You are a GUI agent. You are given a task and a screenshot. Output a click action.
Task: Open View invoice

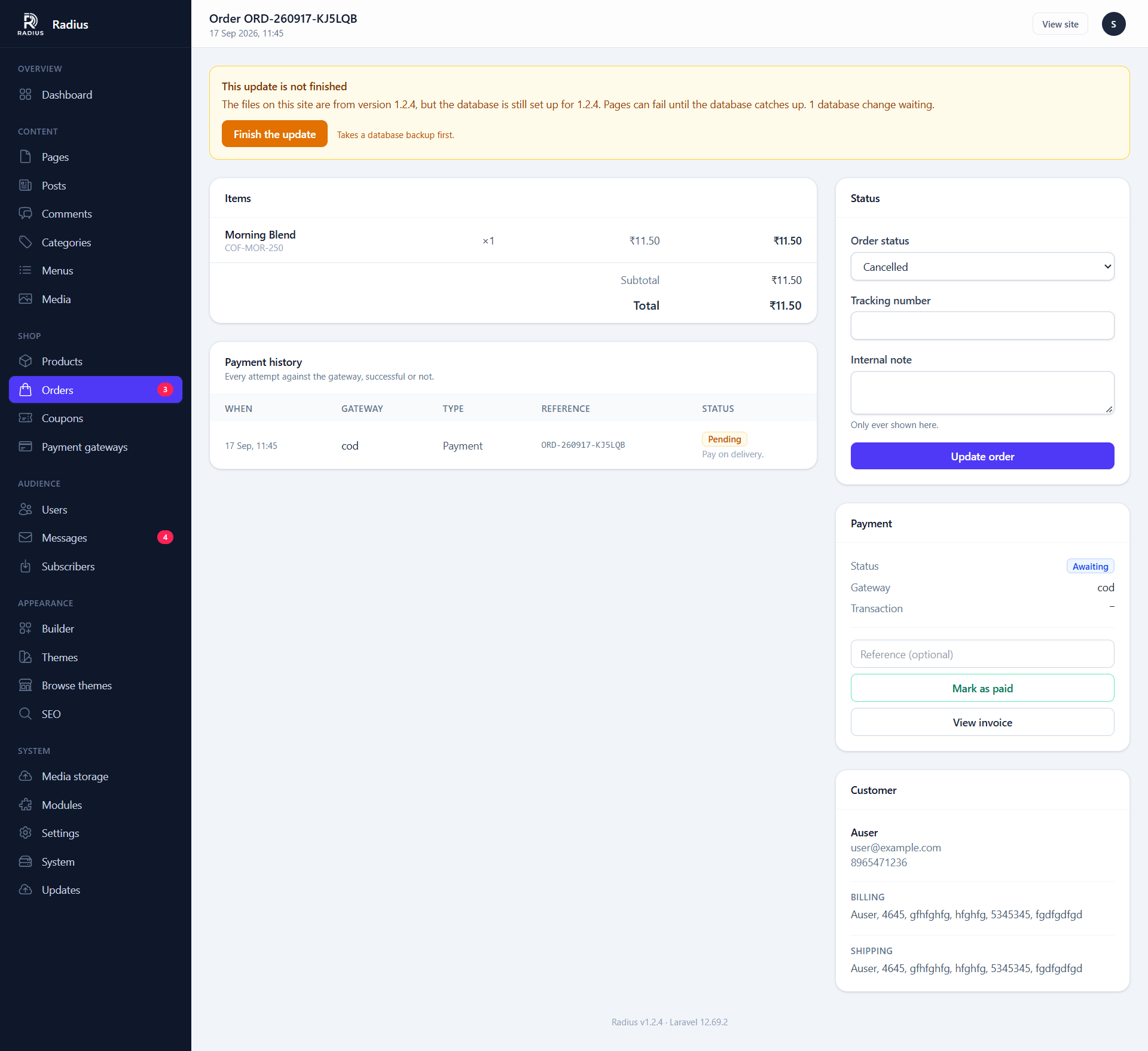982,722
